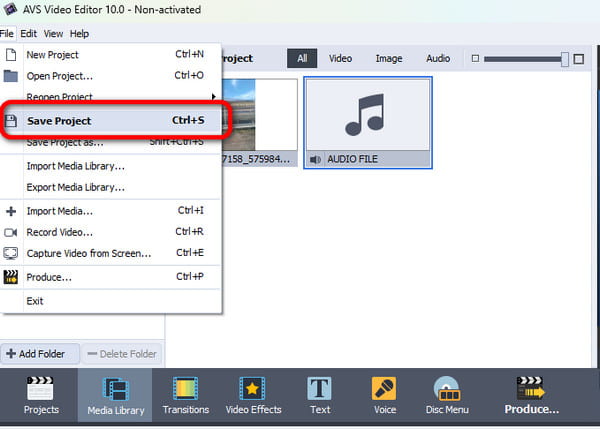This screenshot has width=600, height=429.
Task: Open the View menu
Action: coord(53,34)
